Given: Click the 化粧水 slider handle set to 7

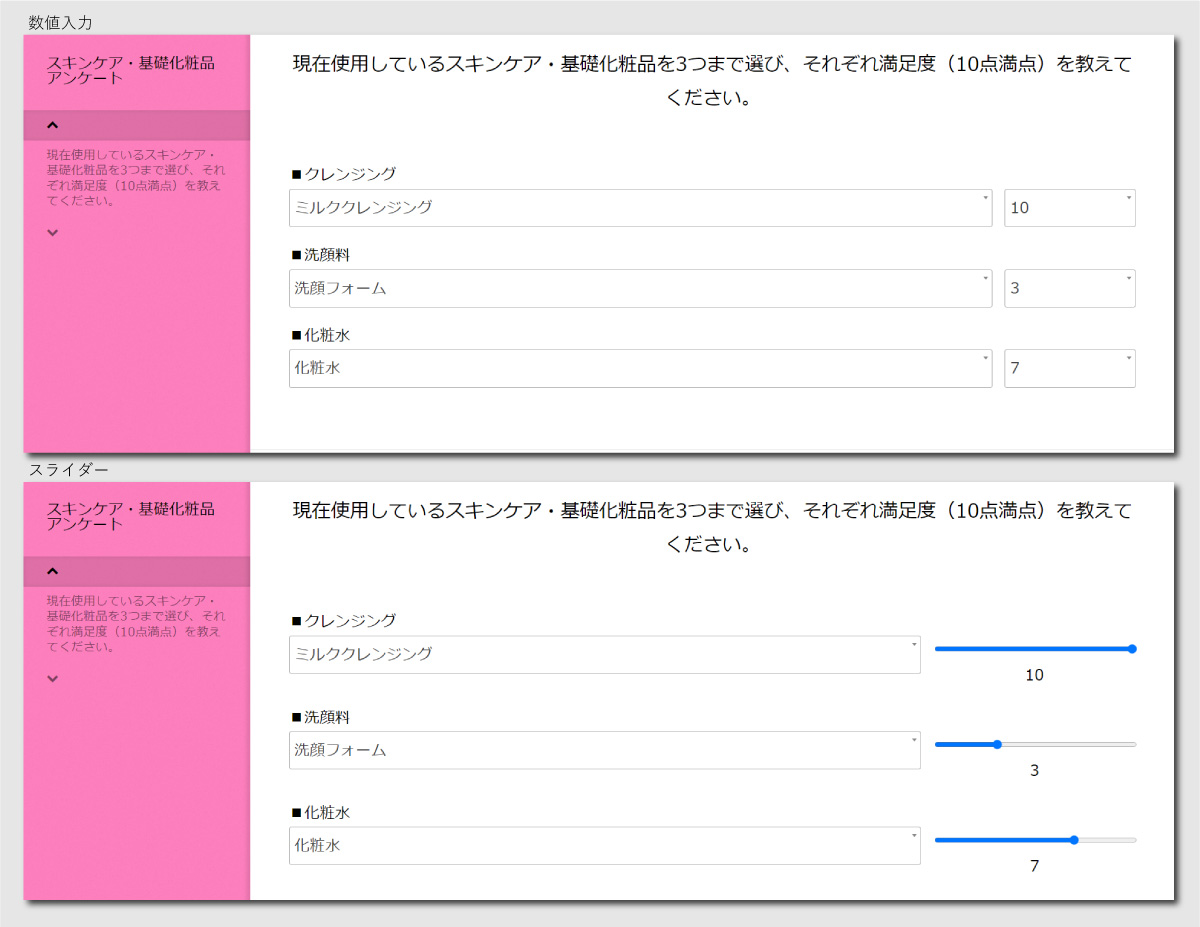Looking at the screenshot, I should click(1074, 840).
